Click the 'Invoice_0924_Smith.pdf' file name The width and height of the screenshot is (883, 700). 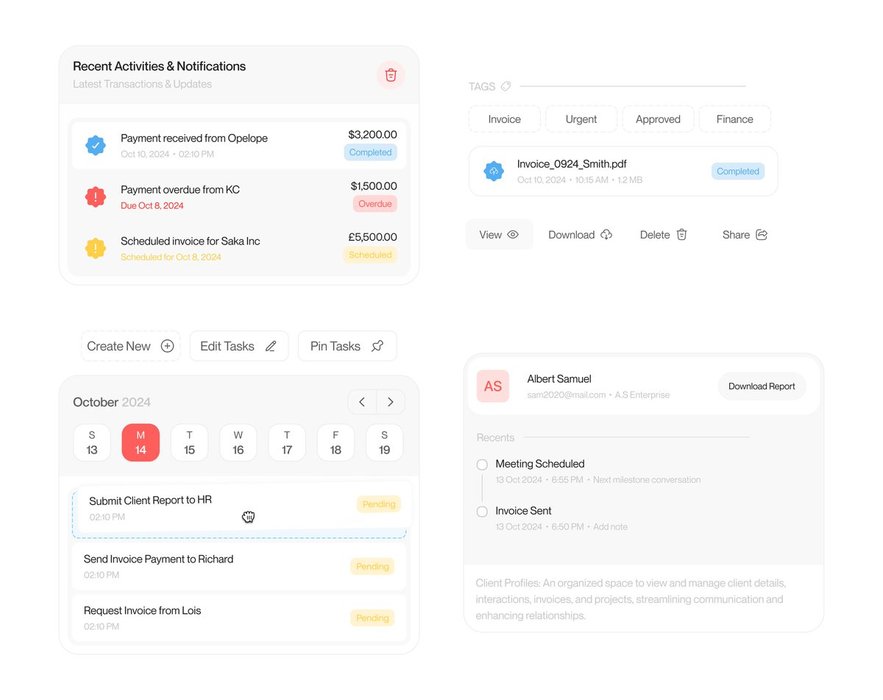tap(572, 164)
